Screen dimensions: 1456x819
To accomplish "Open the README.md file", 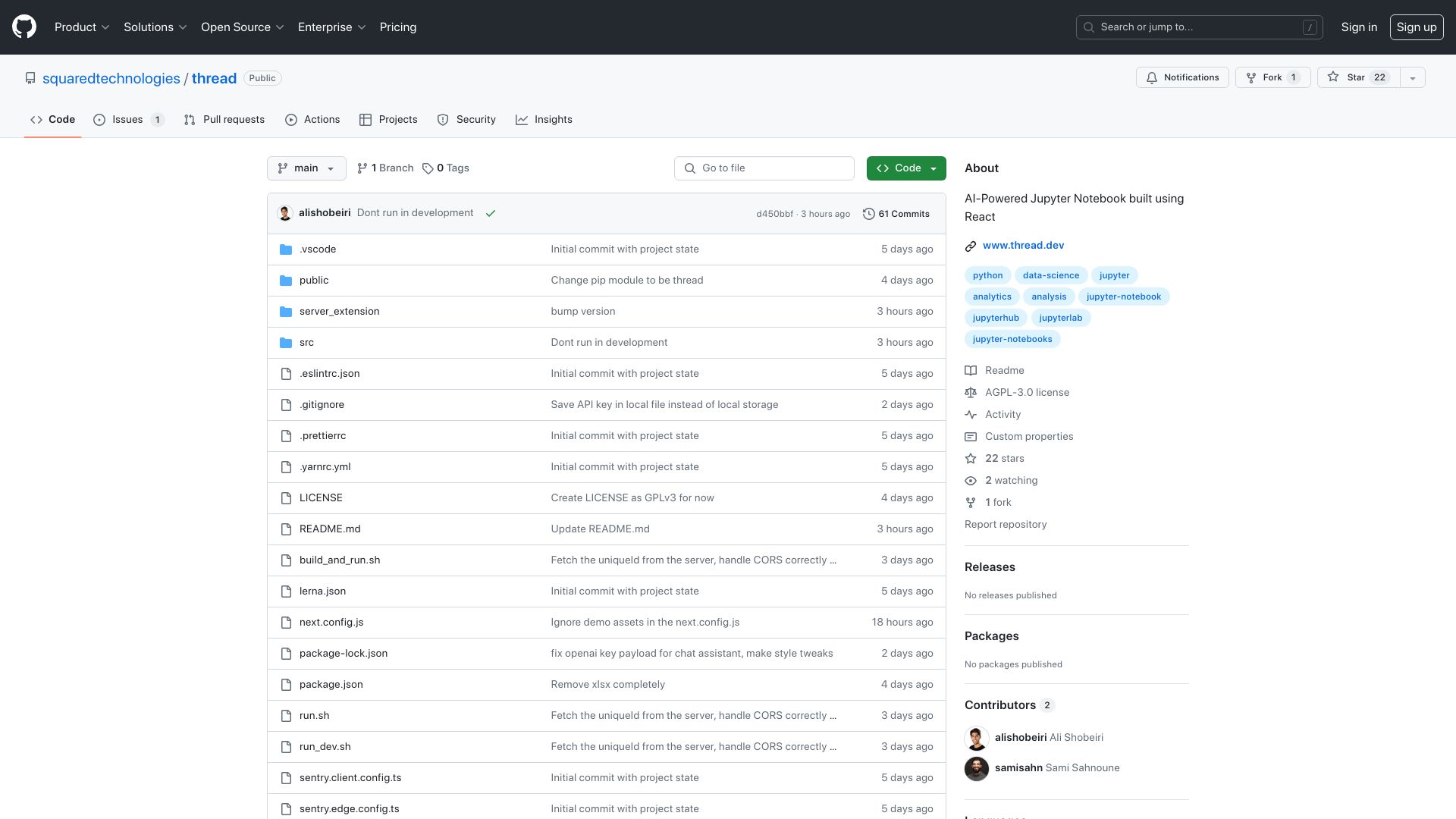I will coord(330,529).
